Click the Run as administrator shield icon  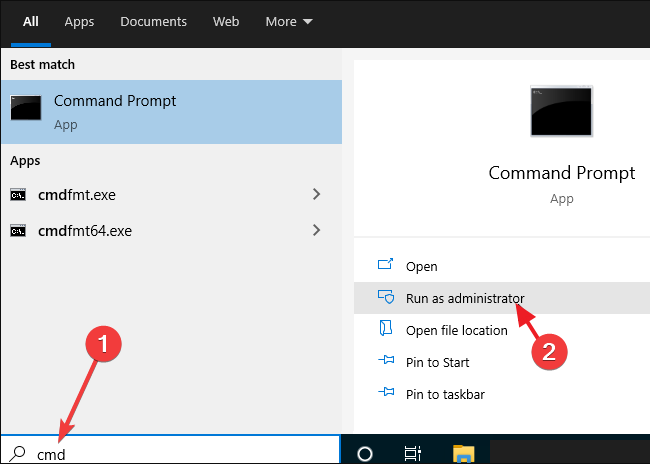click(386, 298)
